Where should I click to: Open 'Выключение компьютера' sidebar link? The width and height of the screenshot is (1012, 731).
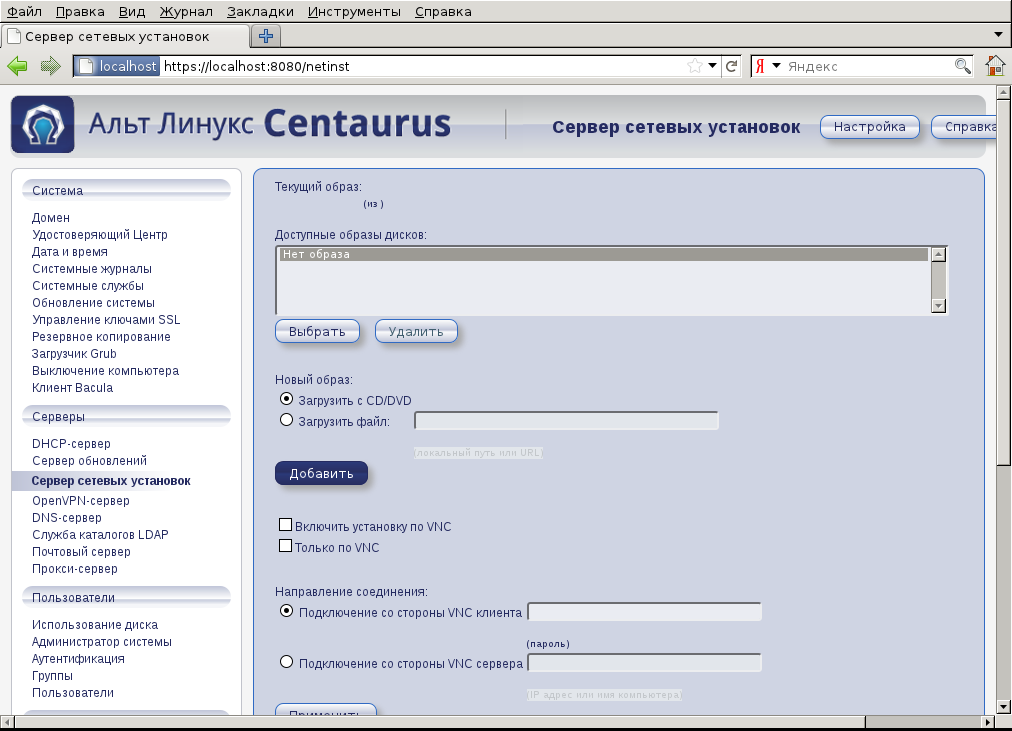tap(106, 371)
